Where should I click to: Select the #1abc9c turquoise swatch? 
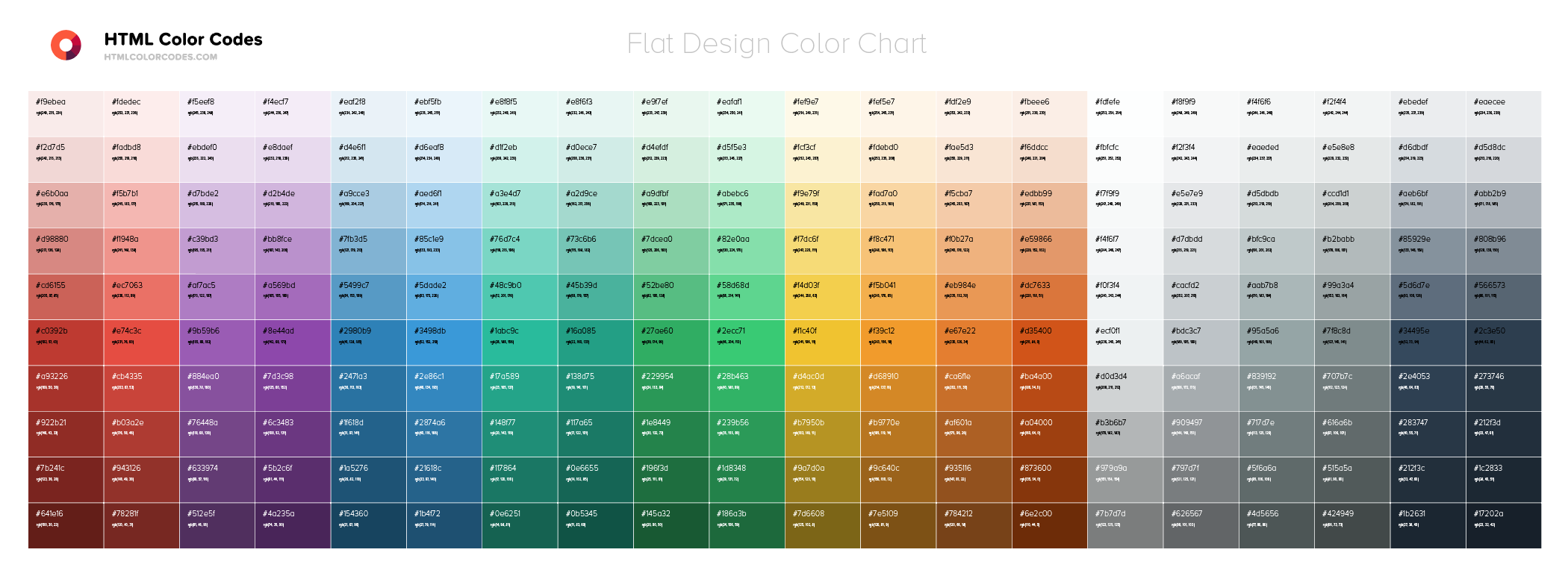coord(520,342)
